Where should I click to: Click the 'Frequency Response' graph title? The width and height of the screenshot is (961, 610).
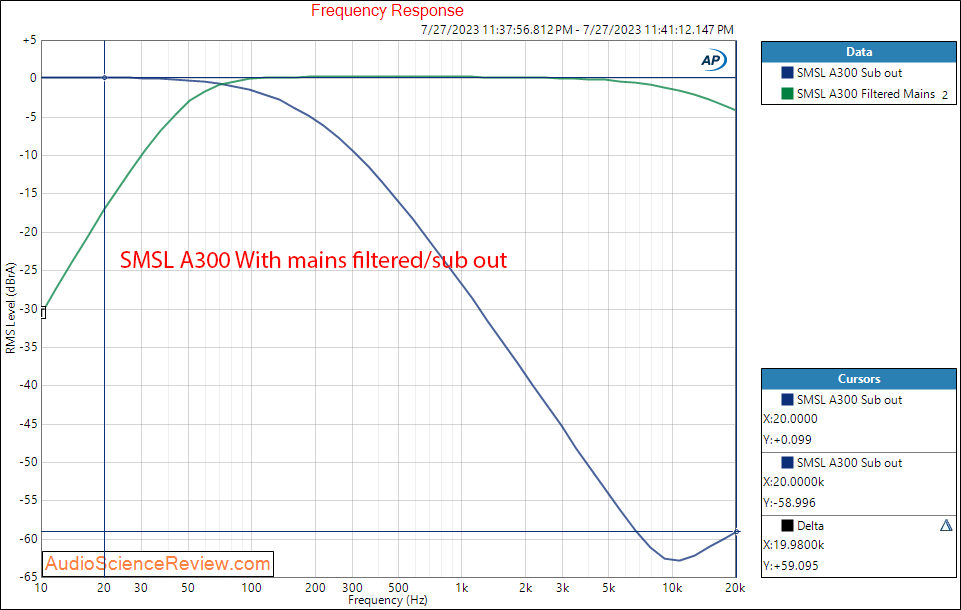click(x=387, y=10)
